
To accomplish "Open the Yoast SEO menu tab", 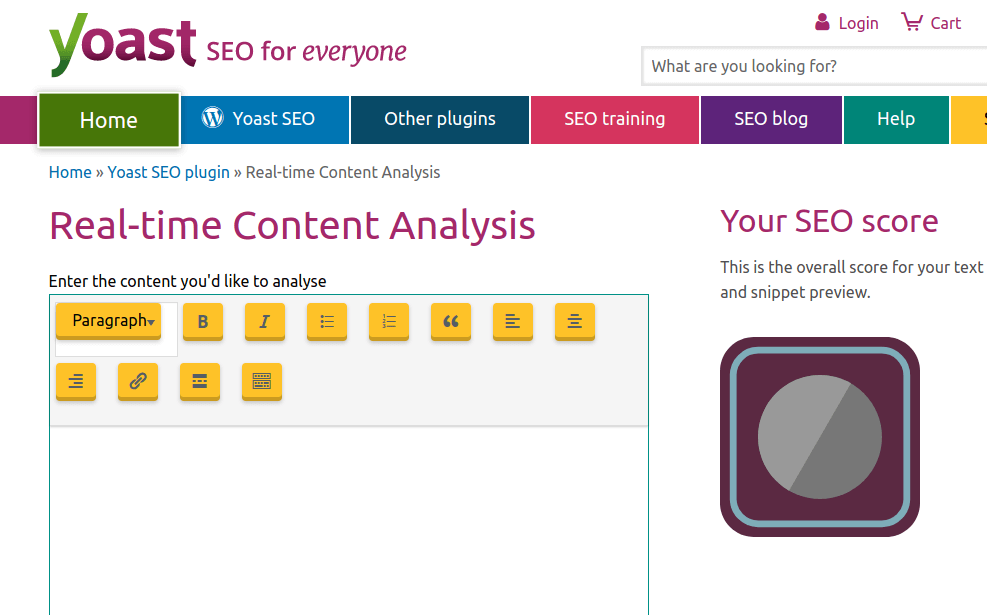I will (266, 120).
